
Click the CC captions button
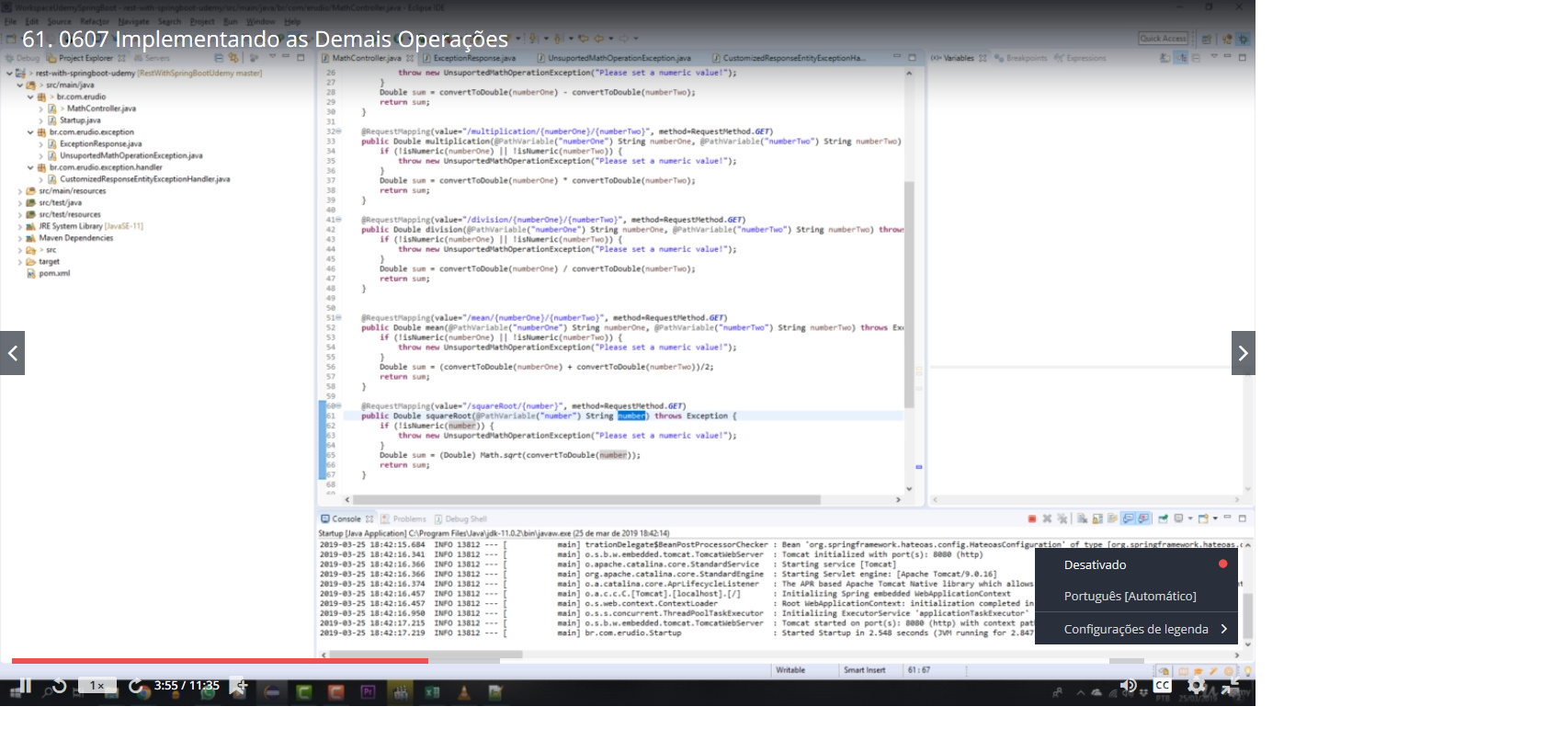click(1162, 686)
